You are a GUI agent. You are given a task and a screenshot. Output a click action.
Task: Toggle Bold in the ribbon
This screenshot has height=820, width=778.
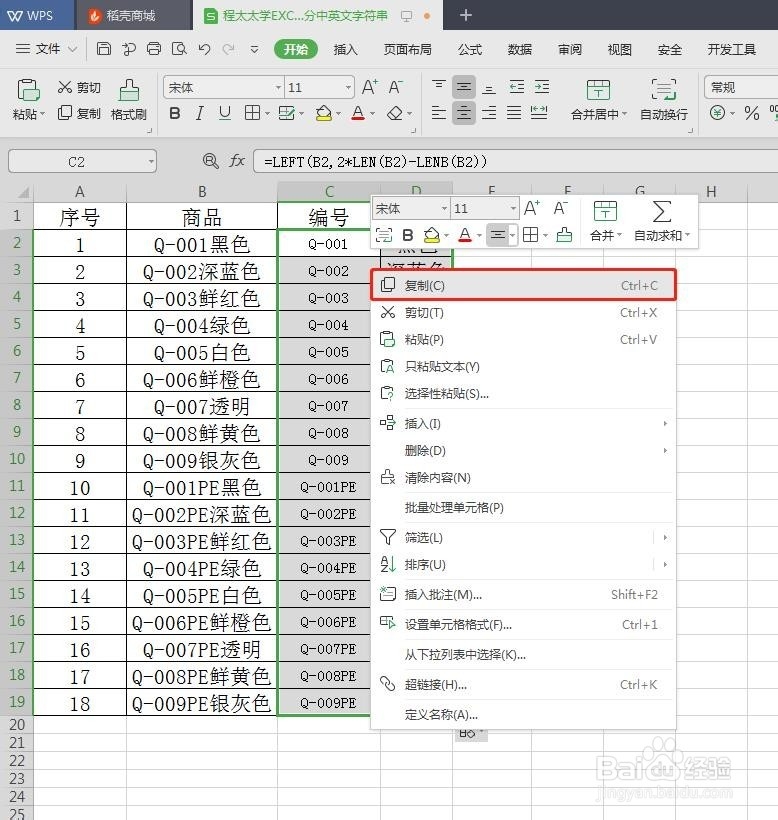175,113
